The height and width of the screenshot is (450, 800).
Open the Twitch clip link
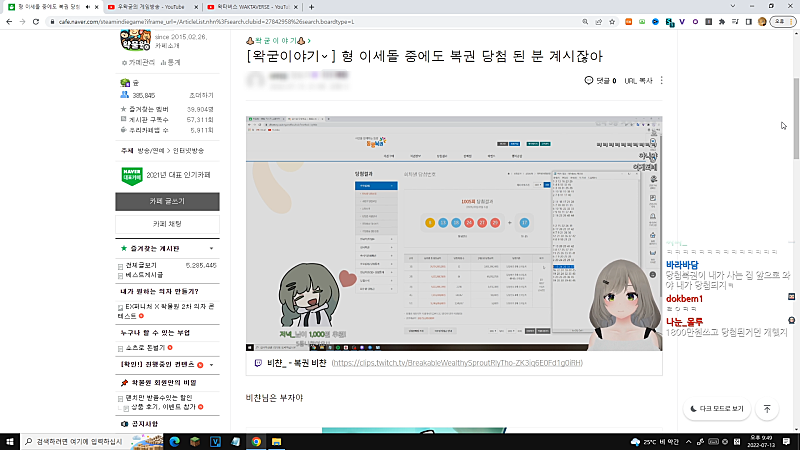point(457,363)
